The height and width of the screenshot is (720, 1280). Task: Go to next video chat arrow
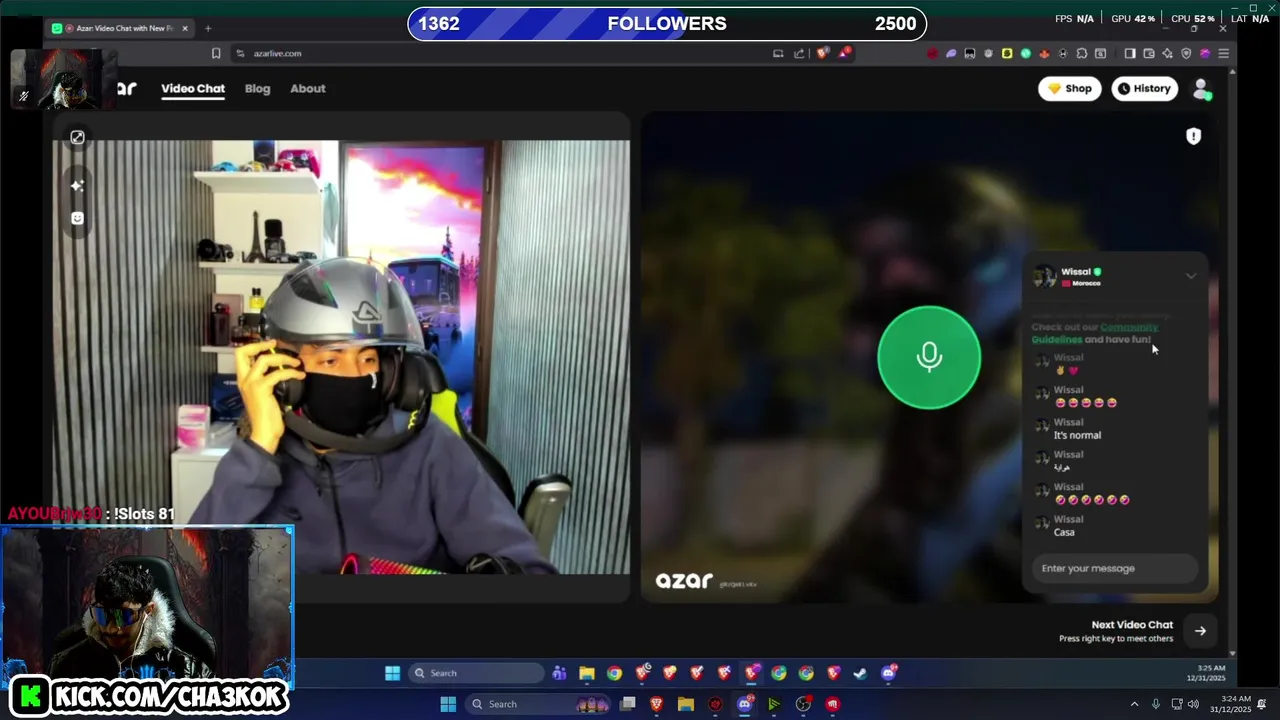[x=1200, y=631]
